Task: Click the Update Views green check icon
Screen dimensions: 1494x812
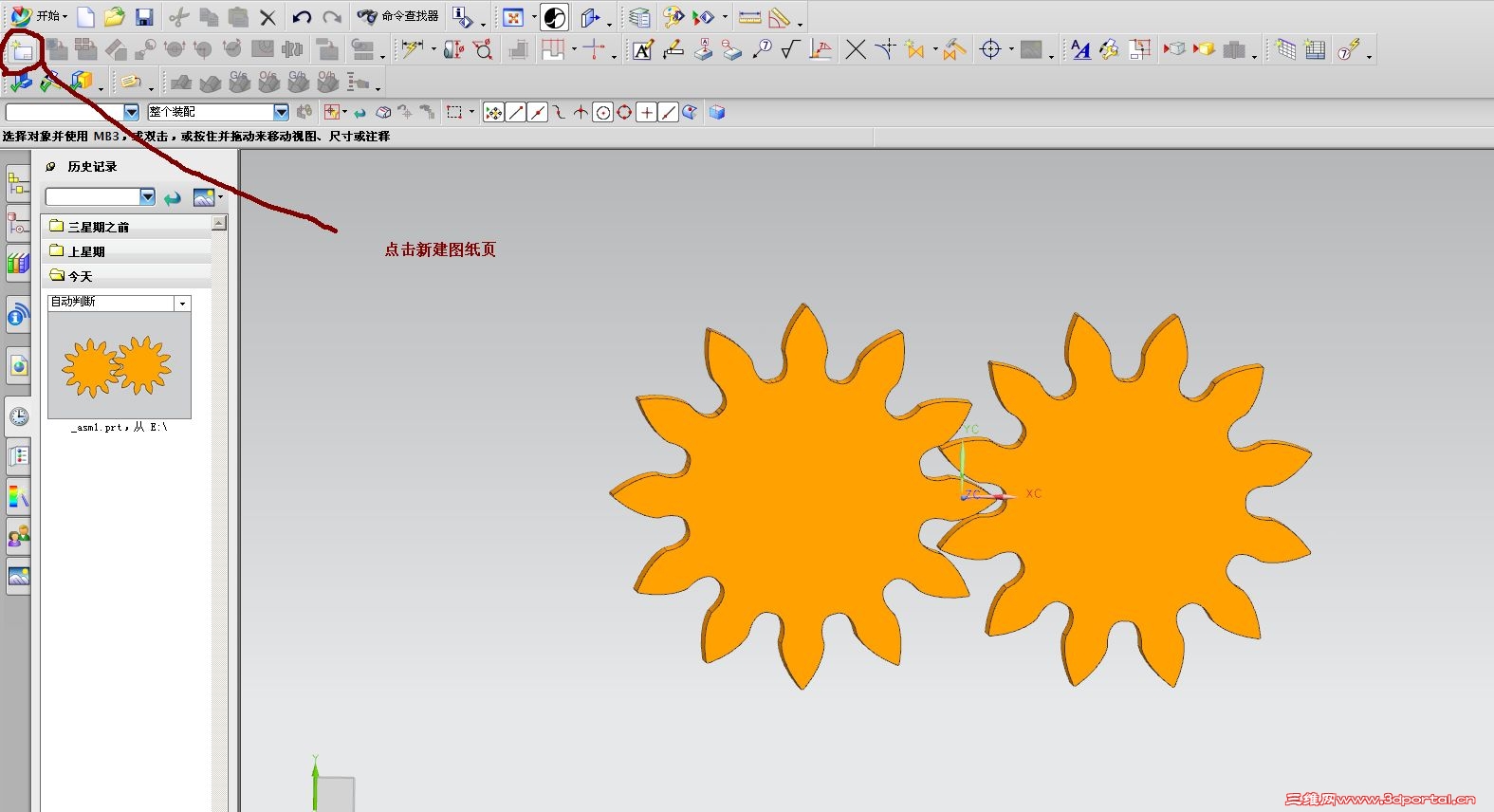Action: (19, 83)
